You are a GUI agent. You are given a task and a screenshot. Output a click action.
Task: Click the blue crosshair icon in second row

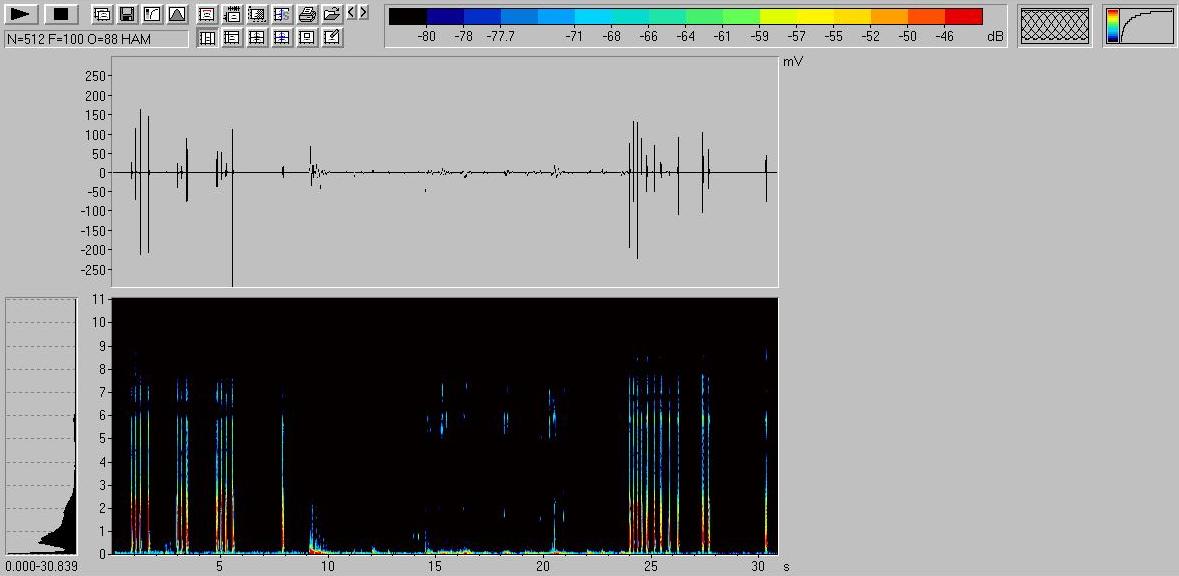click(282, 38)
